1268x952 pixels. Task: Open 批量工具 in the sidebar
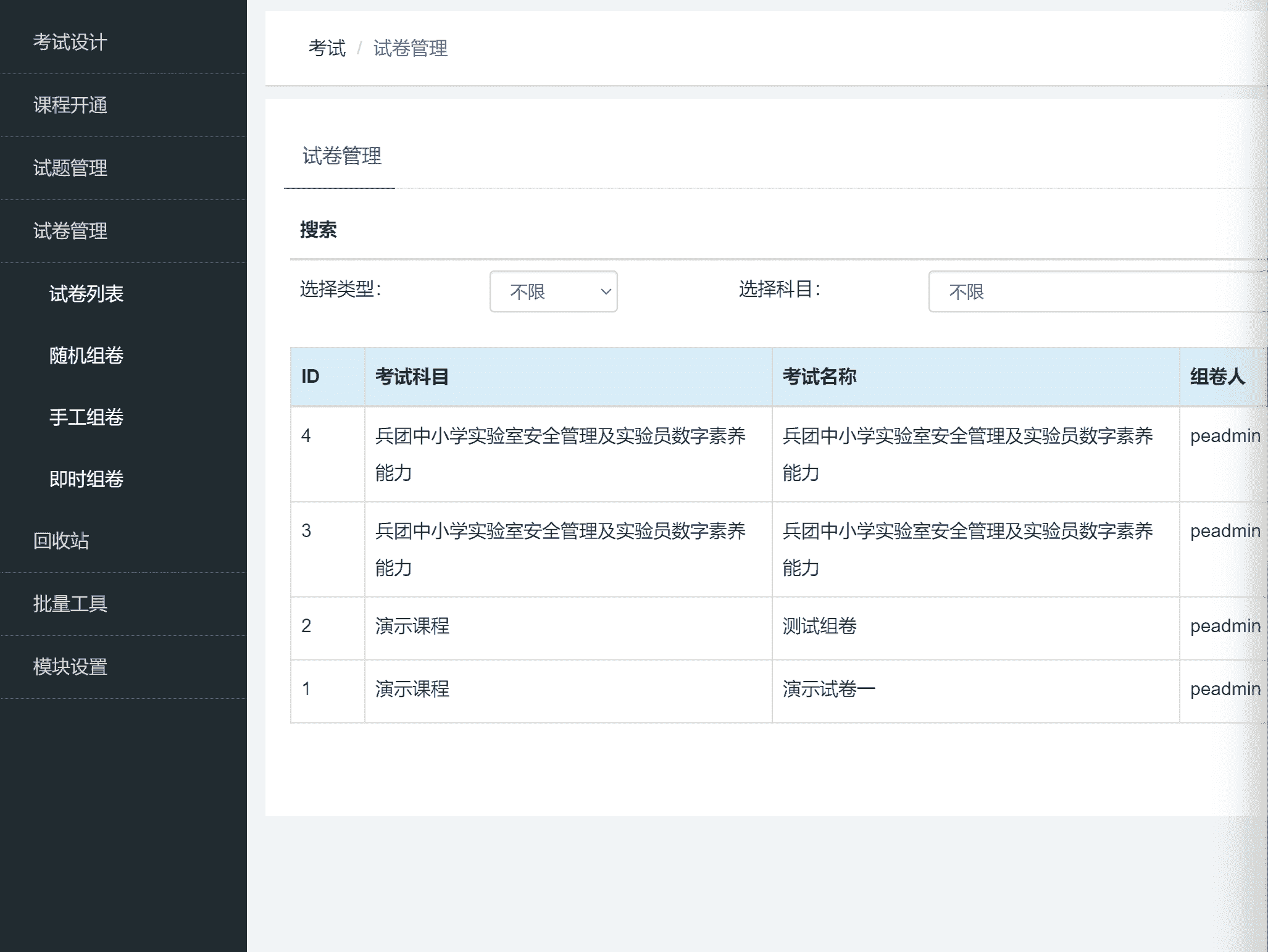pos(70,604)
